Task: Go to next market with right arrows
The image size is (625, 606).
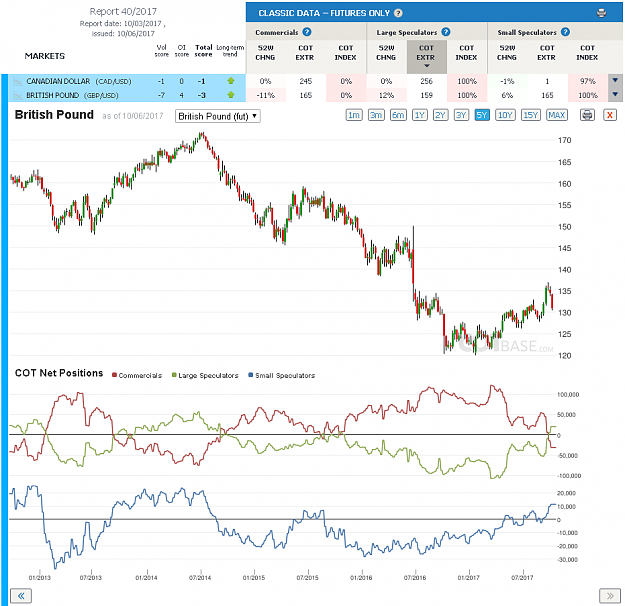Action: (x=610, y=596)
